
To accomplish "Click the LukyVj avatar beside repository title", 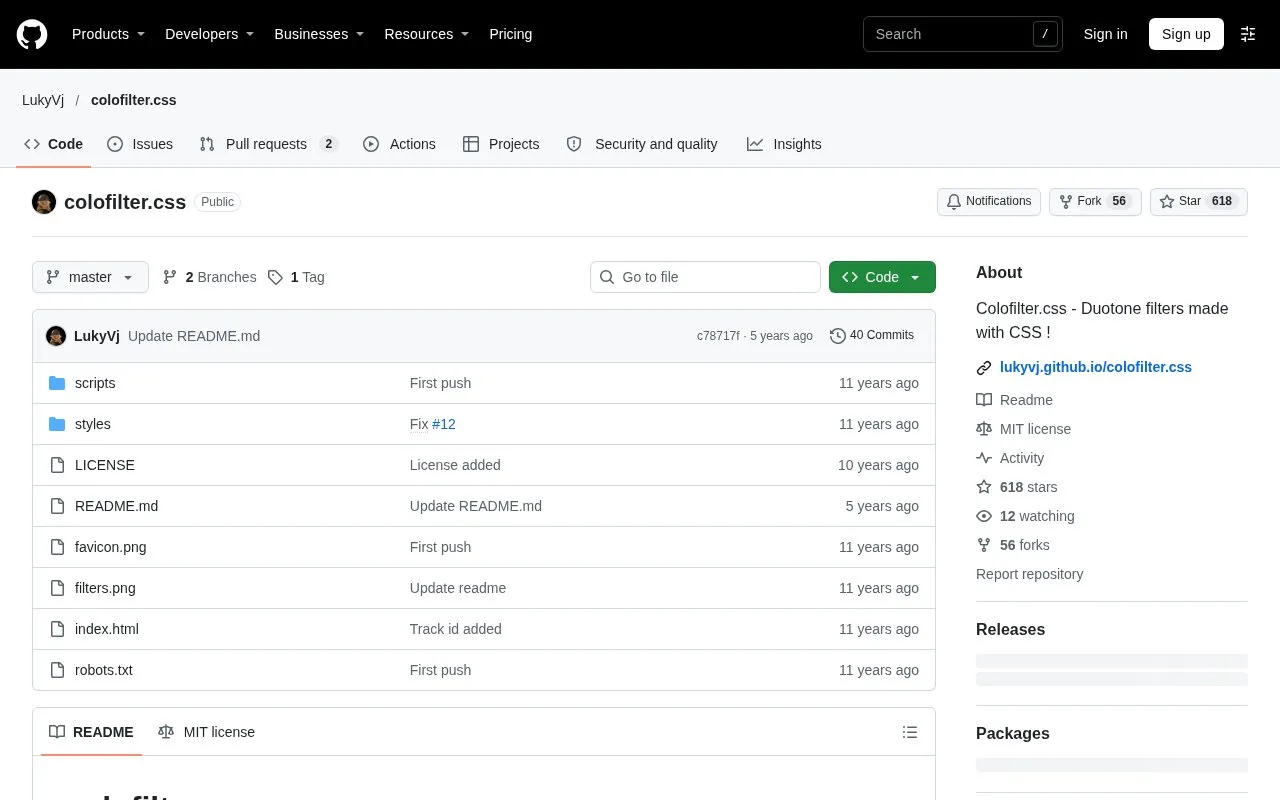I will click(44, 202).
